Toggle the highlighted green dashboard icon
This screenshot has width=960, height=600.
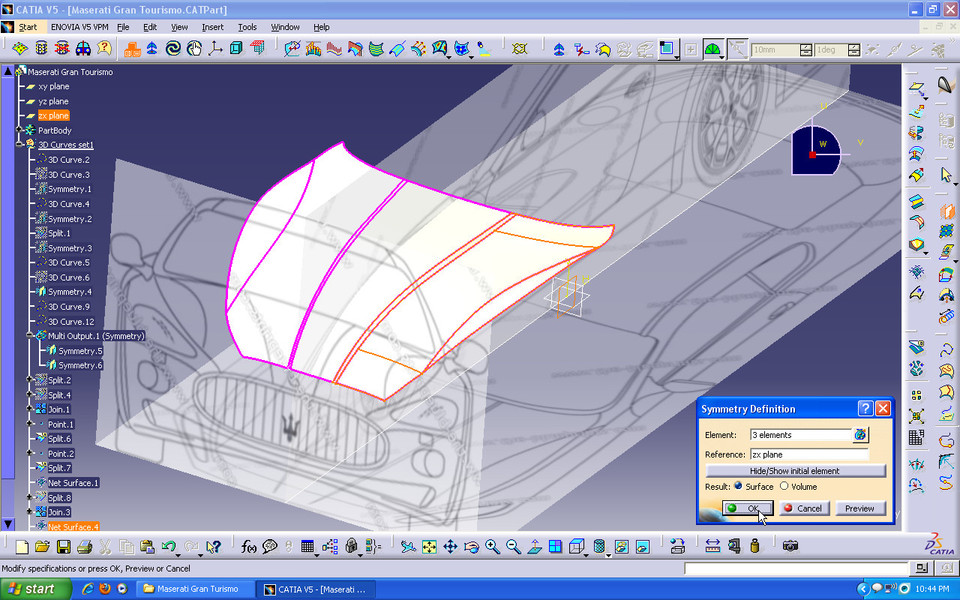[712, 49]
